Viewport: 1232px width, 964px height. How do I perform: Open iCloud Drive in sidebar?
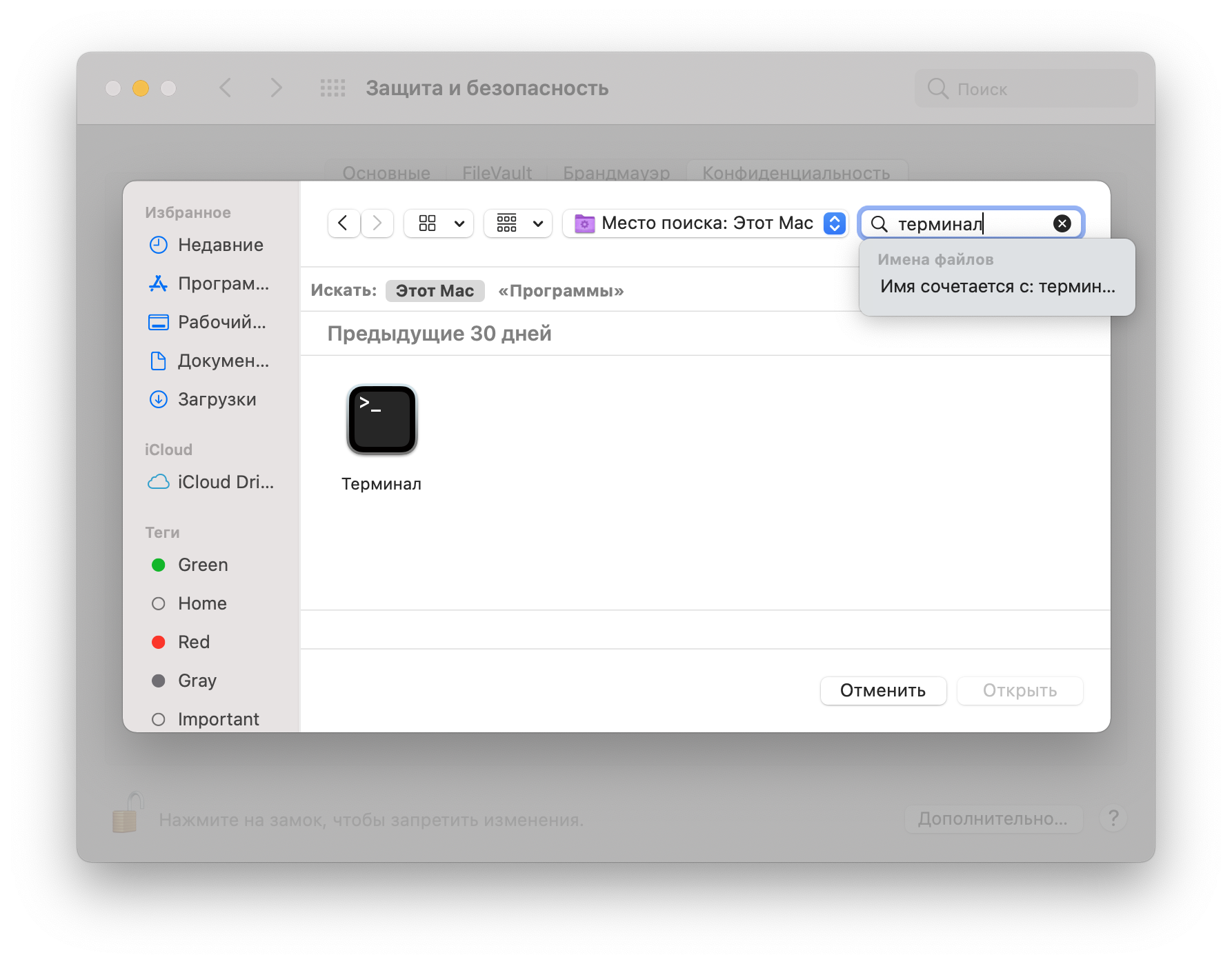(x=210, y=482)
